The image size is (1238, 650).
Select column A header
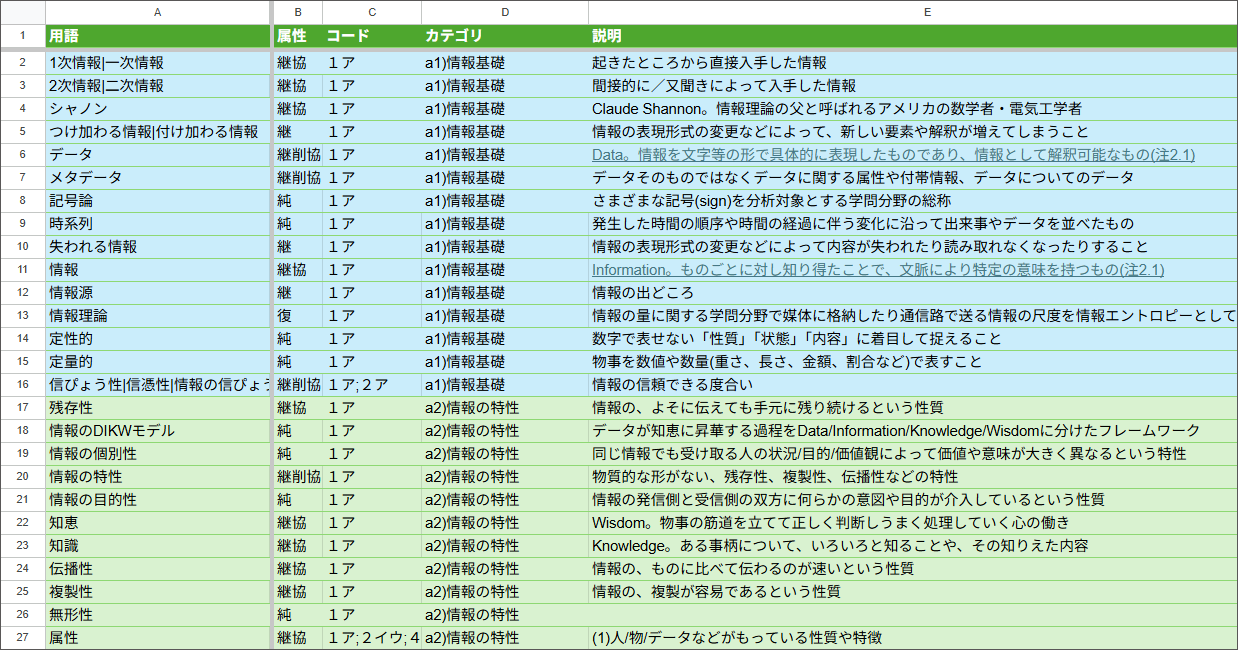pyautogui.click(x=158, y=12)
